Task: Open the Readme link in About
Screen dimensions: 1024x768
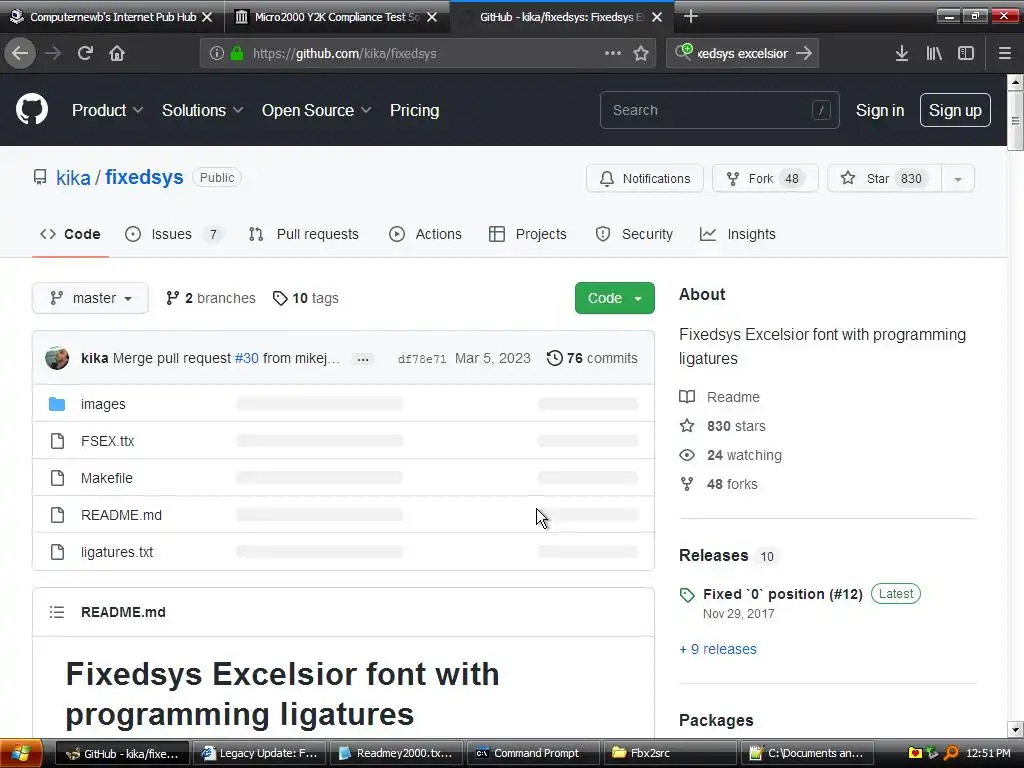Action: 733,397
